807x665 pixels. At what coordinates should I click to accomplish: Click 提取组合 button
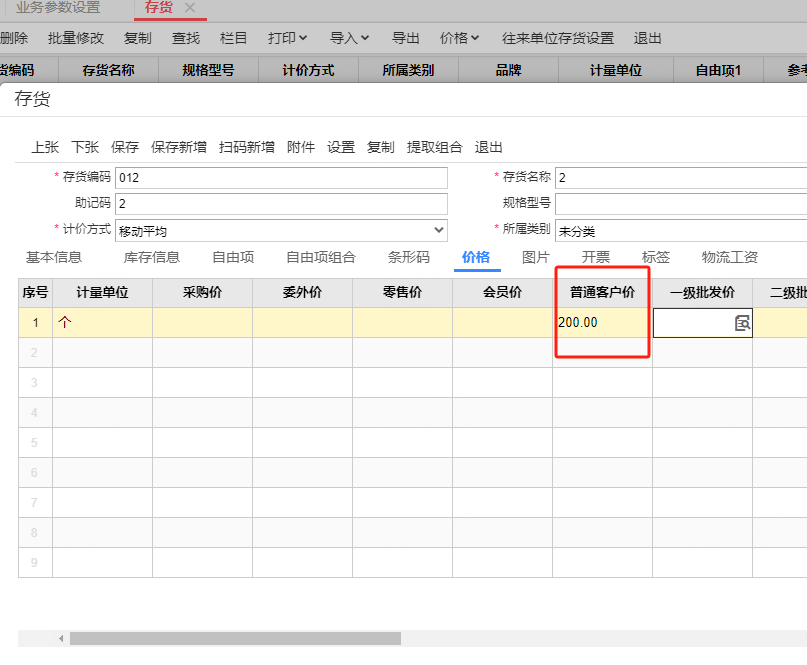click(435, 147)
